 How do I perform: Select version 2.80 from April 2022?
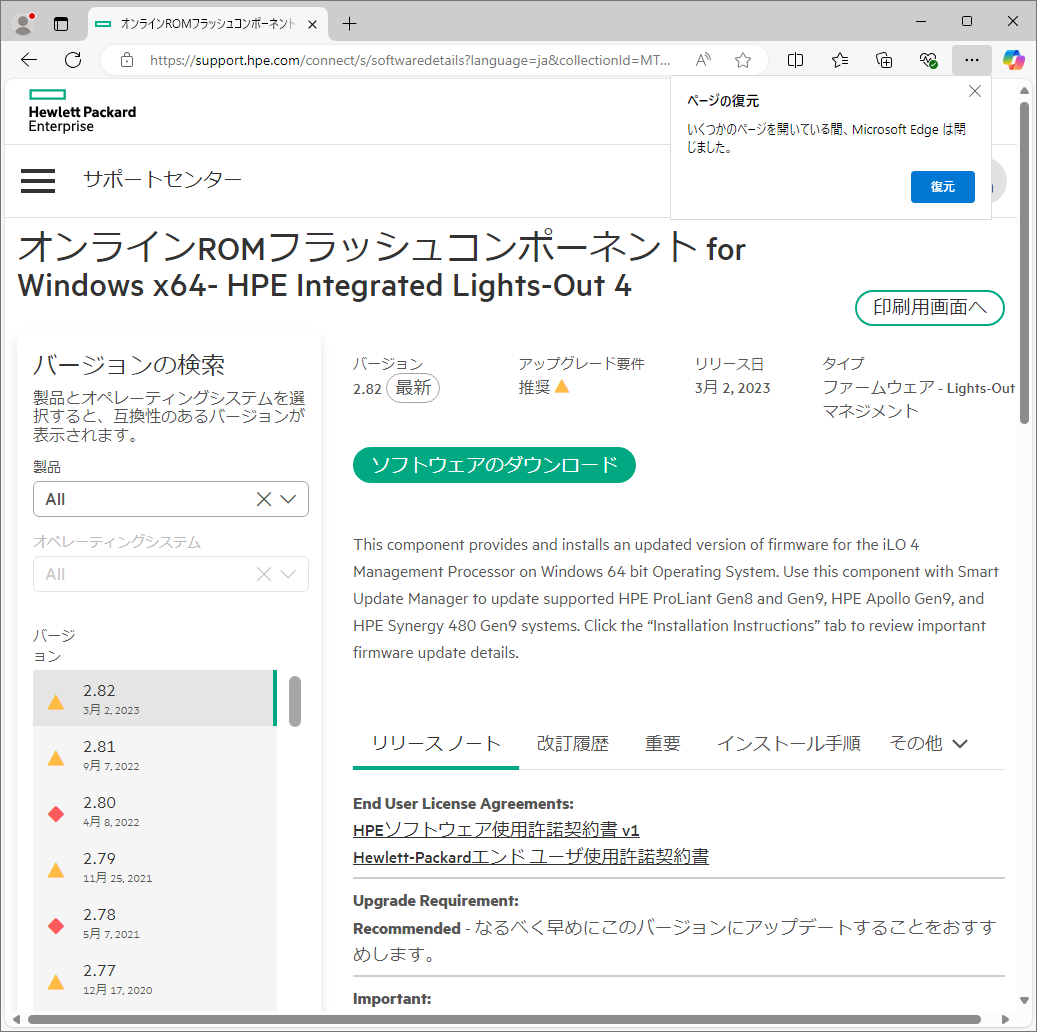click(155, 810)
